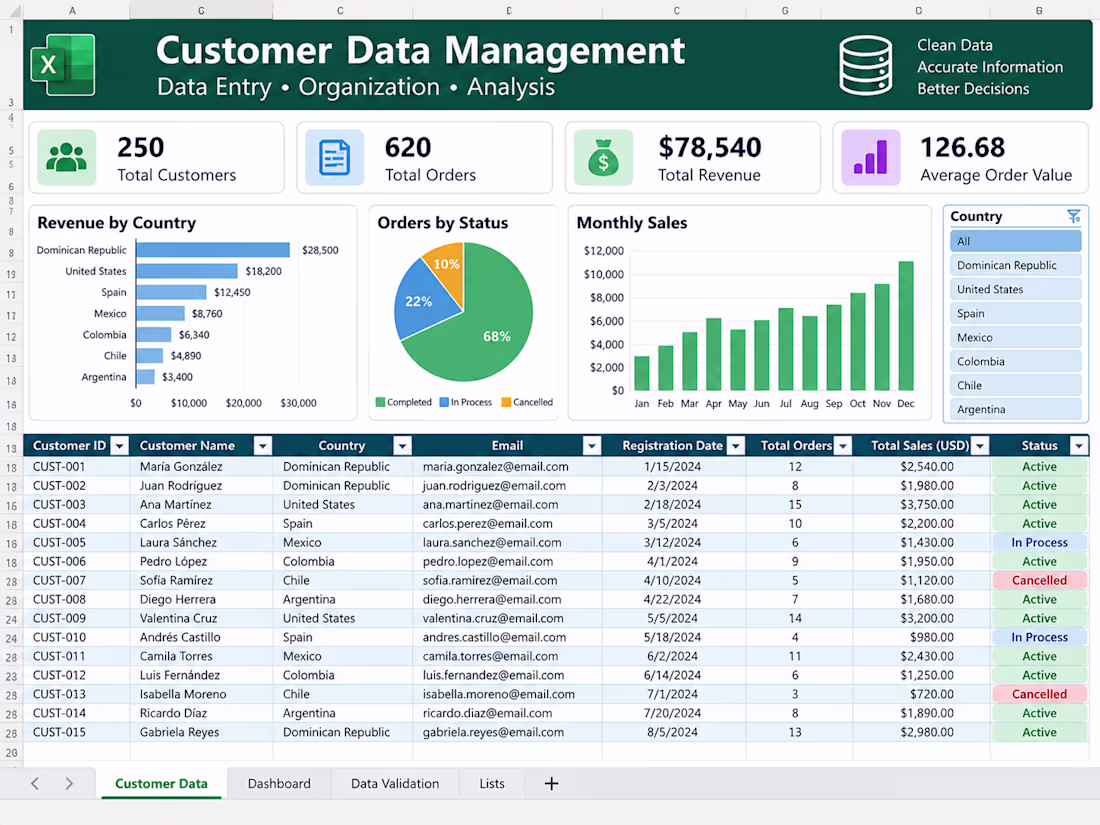Screen dimensions: 1100x825
Task: Click the blue In Process legend swatch
Action: coord(444,402)
